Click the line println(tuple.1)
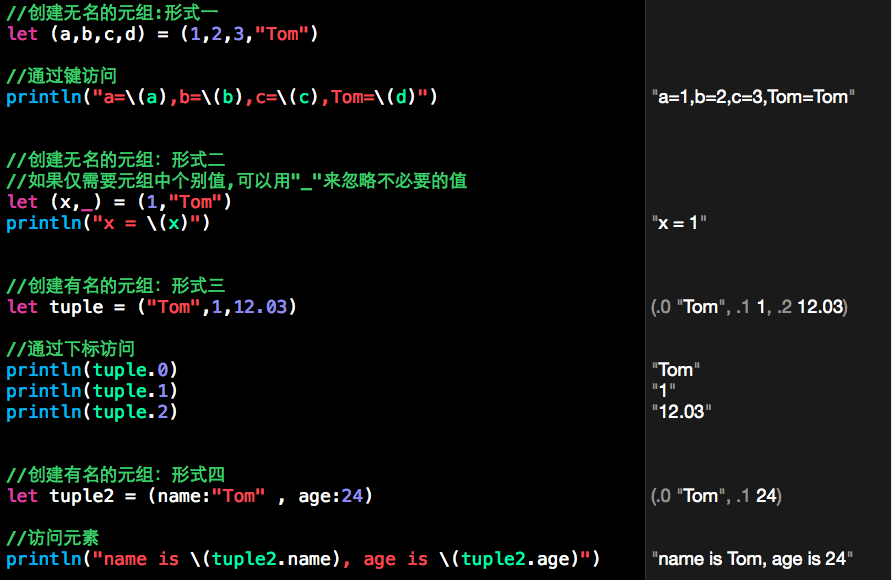Viewport: 893px width, 580px height. pyautogui.click(x=92, y=391)
